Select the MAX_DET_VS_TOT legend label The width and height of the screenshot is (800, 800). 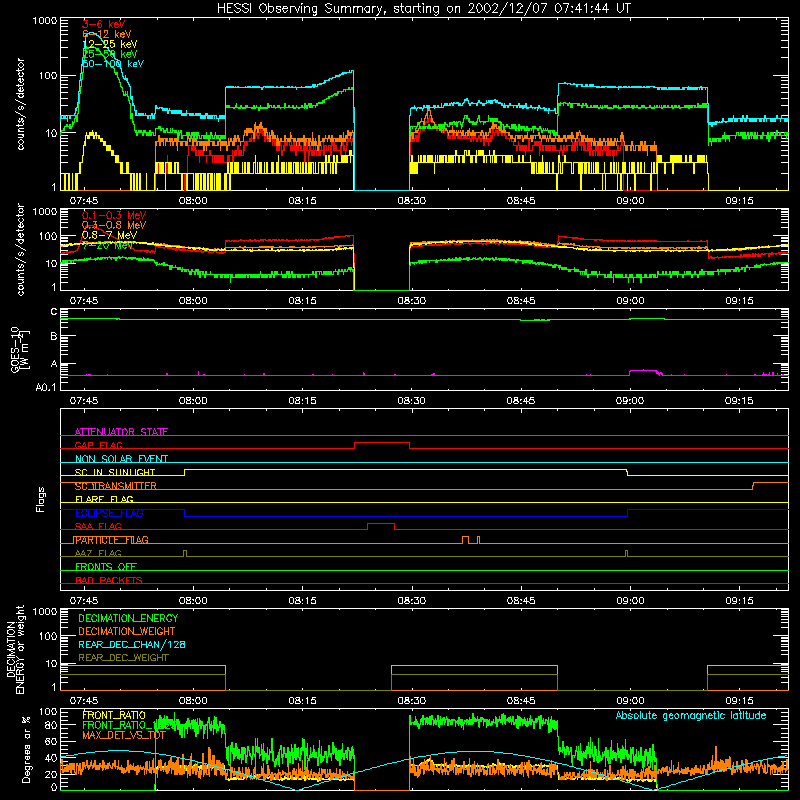[x=124, y=735]
